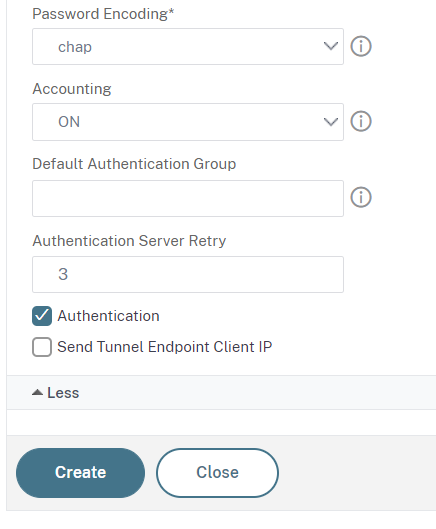Click chevron arrow in Password Encoding field
Image resolution: width=436 pixels, height=529 pixels.
tap(331, 46)
